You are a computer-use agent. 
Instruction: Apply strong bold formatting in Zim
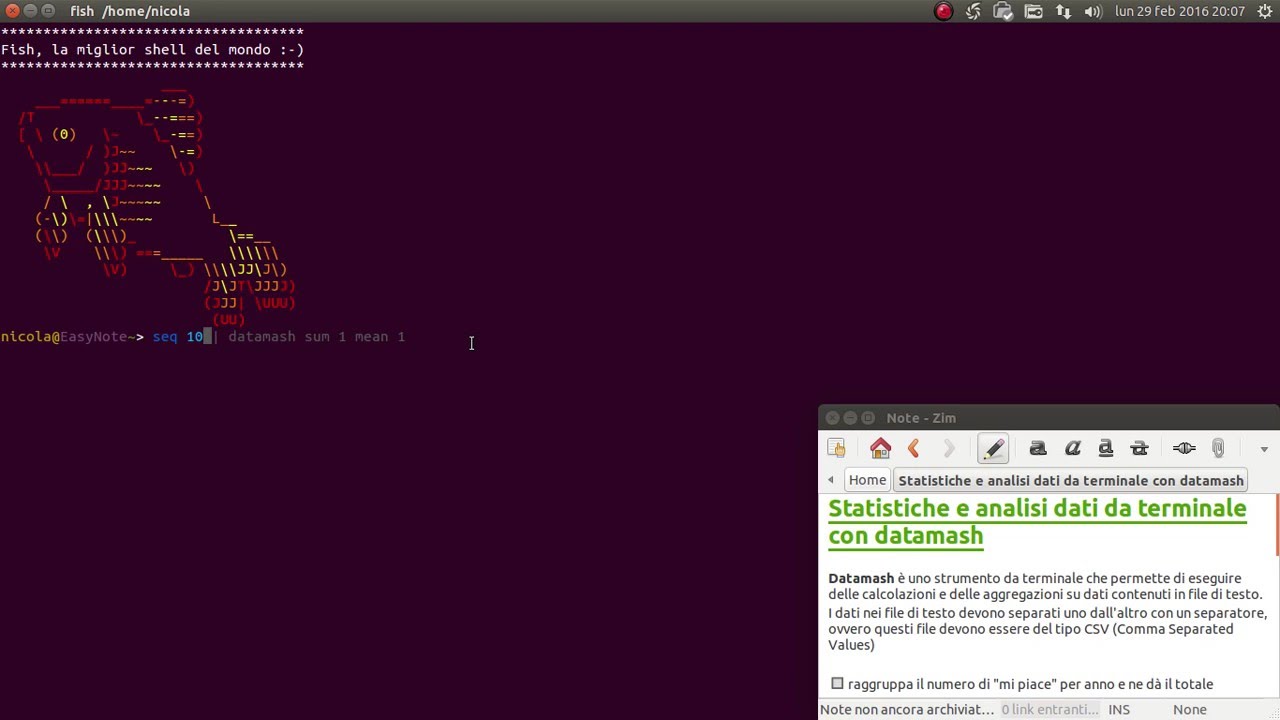pyautogui.click(x=1038, y=448)
